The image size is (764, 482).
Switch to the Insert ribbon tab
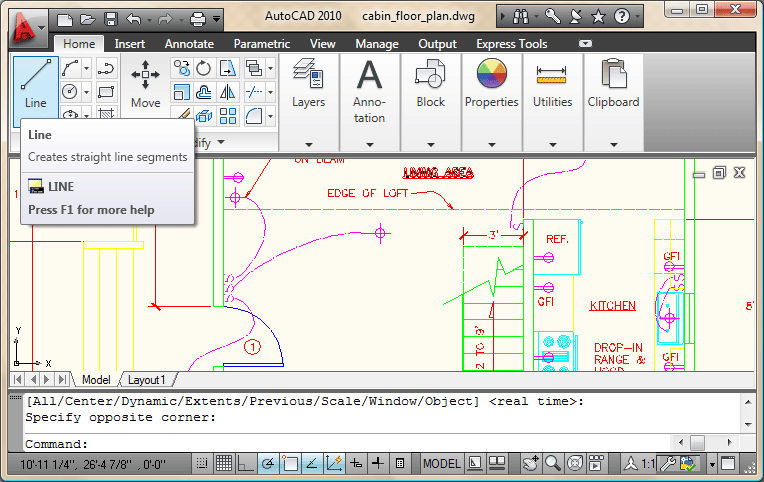[130, 44]
